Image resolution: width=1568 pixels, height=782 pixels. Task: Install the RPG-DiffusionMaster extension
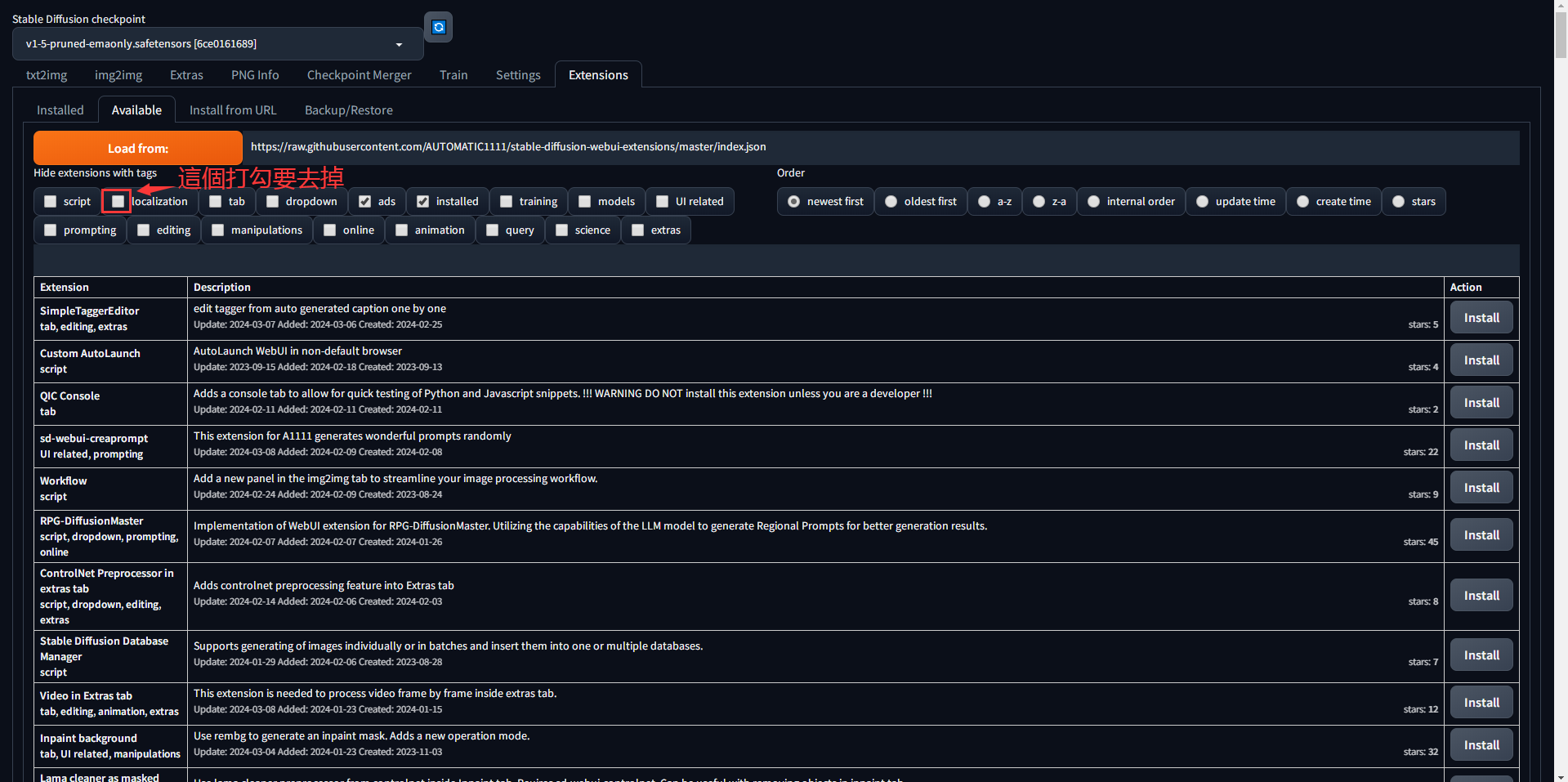coord(1481,535)
